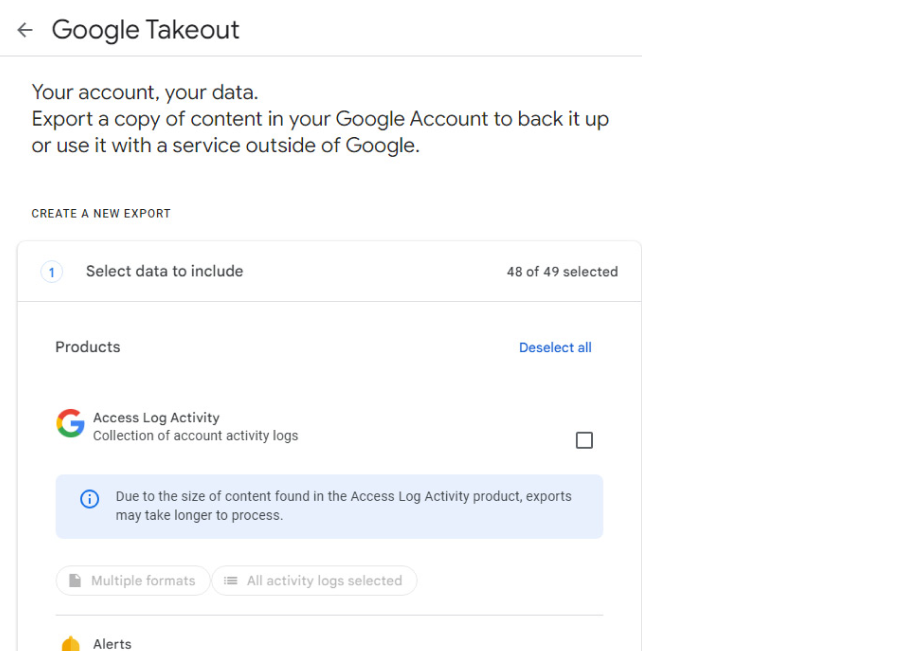Click the file icon in Multiple formats chip
Viewport: 918px width, 651px height.
tap(75, 580)
